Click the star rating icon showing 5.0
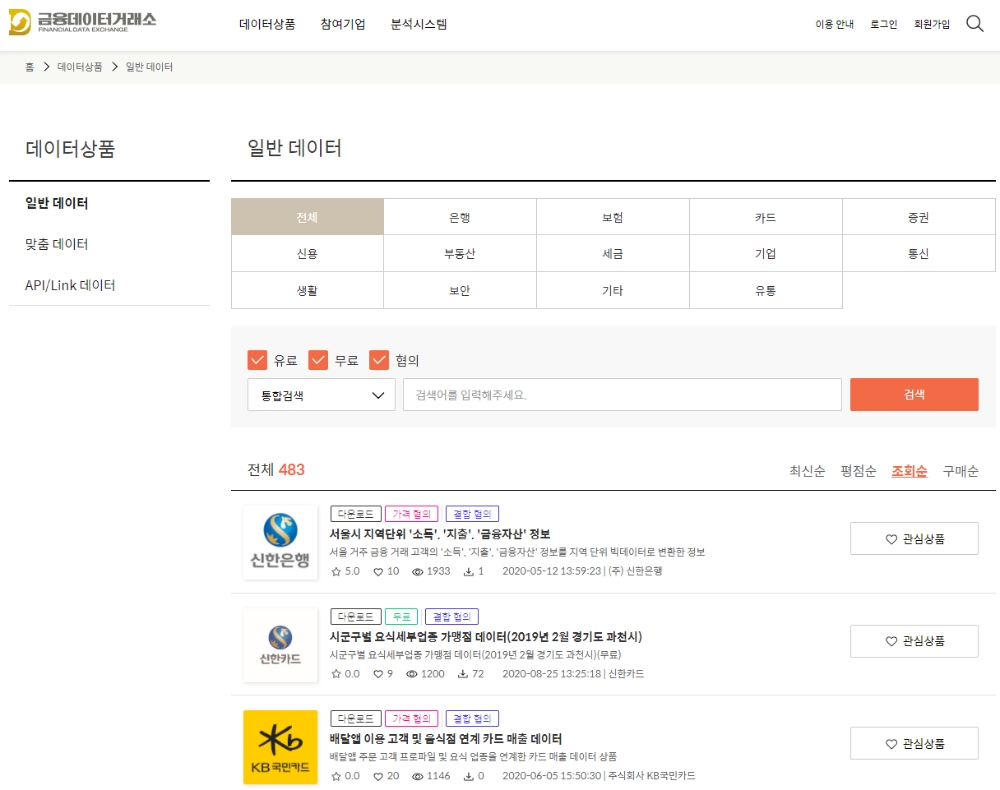This screenshot has width=1000, height=790. [x=336, y=572]
